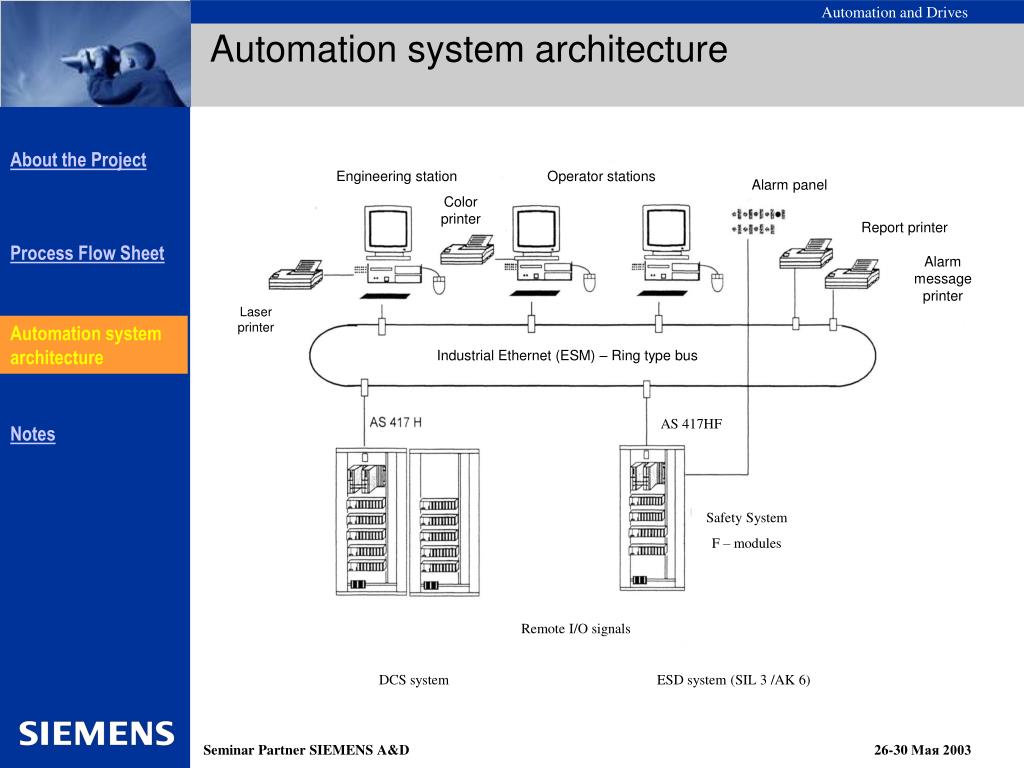Screen dimensions: 1024x768
Task: Click the '26-30 Мая 2003' date text
Action: pyautogui.click(x=922, y=750)
